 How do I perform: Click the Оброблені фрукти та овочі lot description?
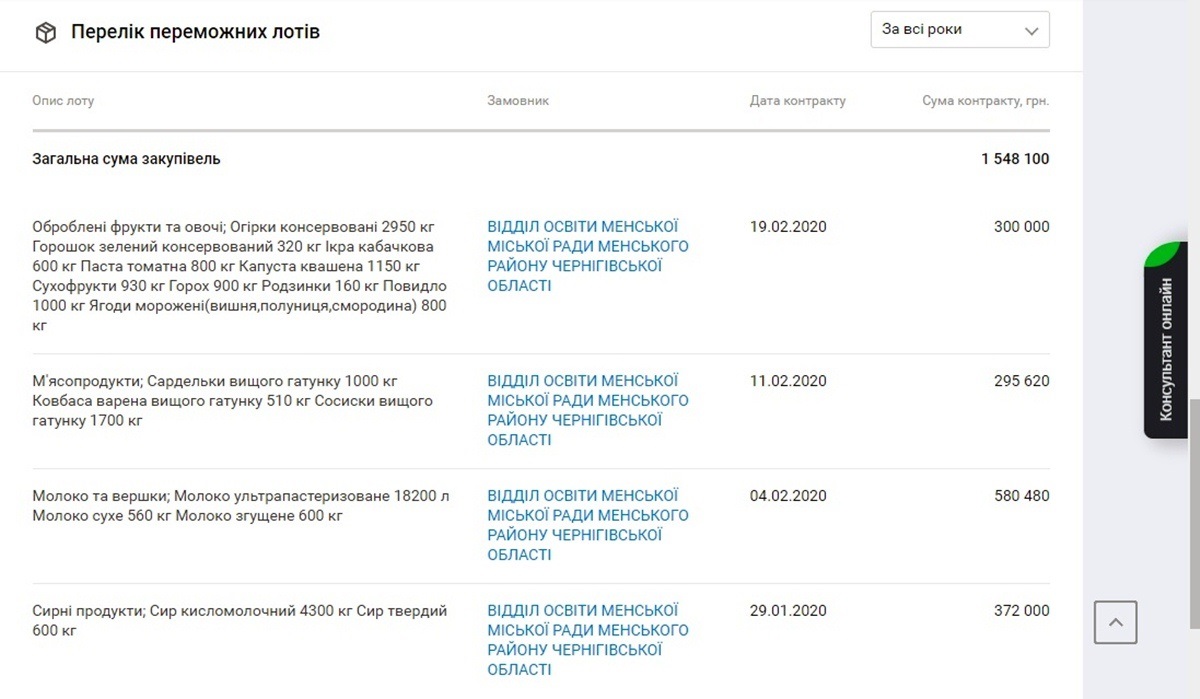pyautogui.click(x=240, y=276)
